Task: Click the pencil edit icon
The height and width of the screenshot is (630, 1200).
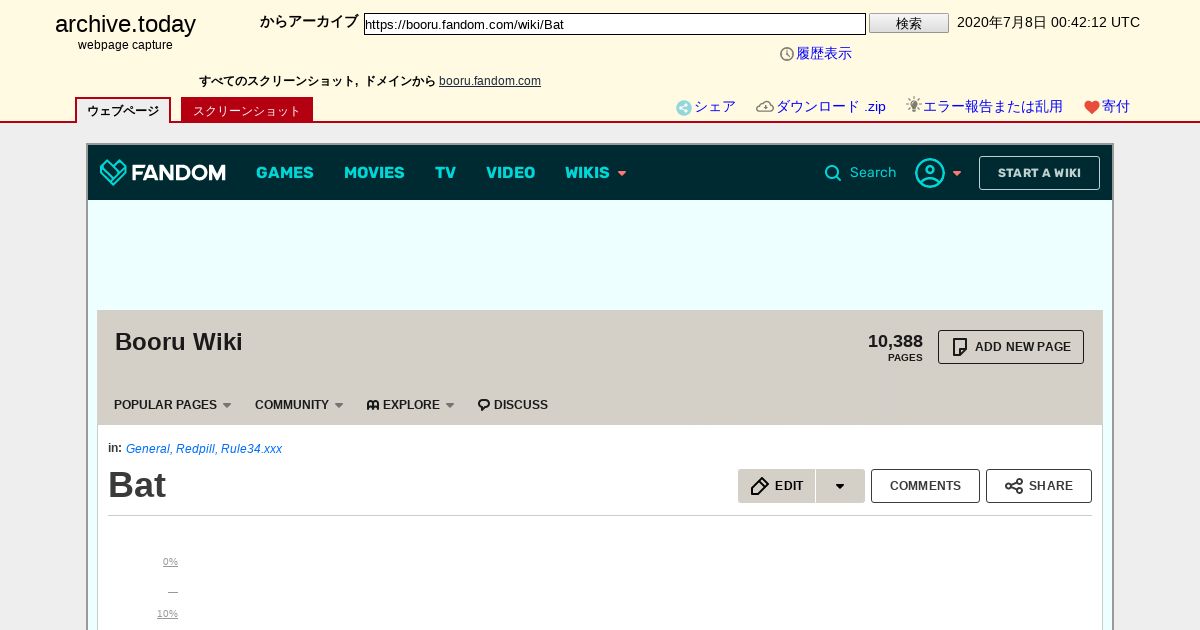Action: [760, 486]
